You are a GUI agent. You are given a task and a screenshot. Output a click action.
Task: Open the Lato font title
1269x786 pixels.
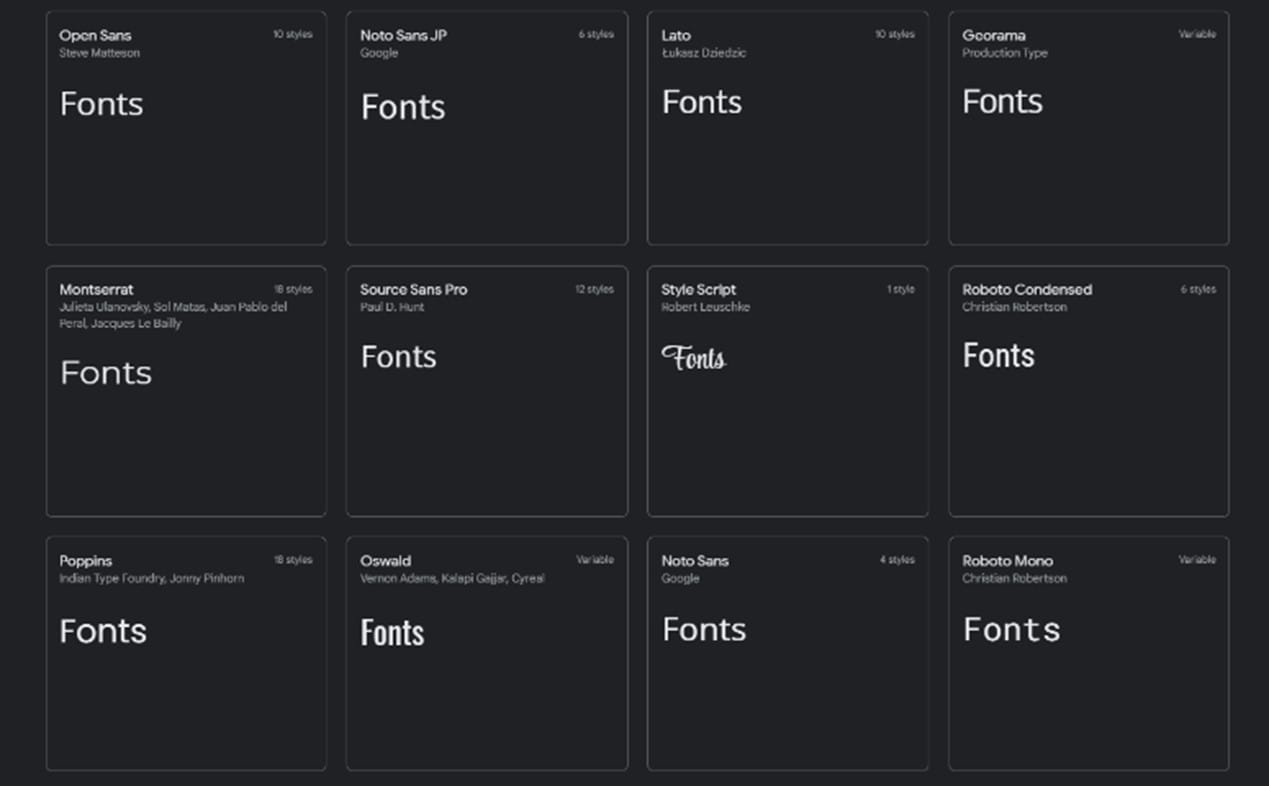coord(676,35)
